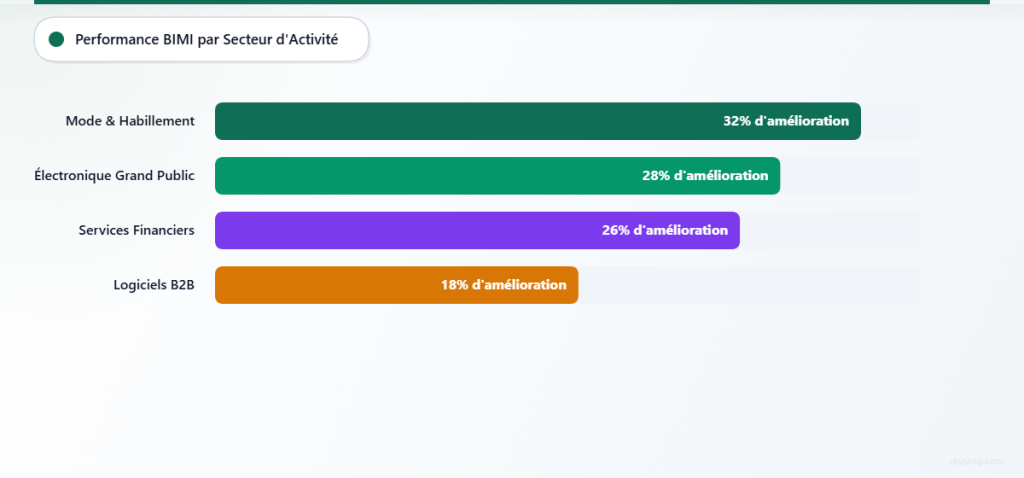Open the faint skysnag.com watermark link

coord(974,461)
